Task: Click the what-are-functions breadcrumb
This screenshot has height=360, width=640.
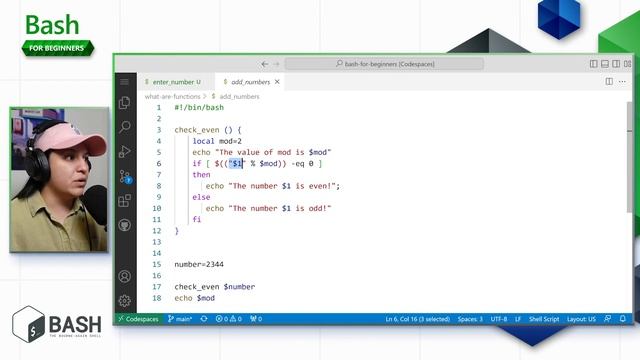Action: click(x=172, y=97)
